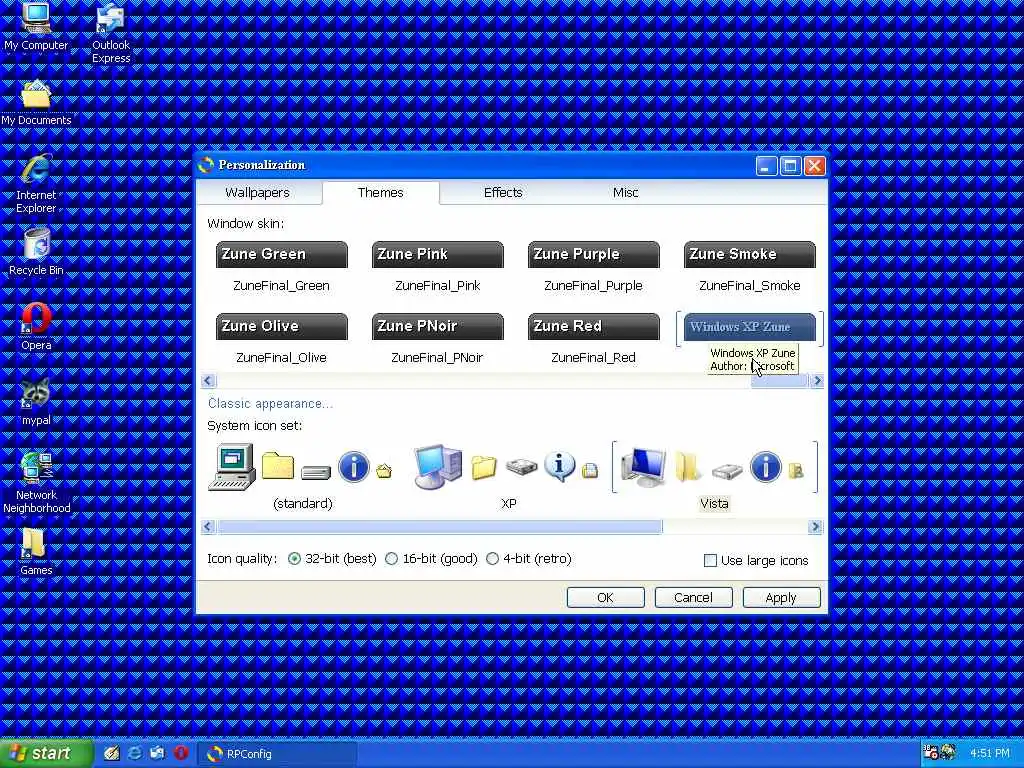Click first quick launch notepad icon

112,754
